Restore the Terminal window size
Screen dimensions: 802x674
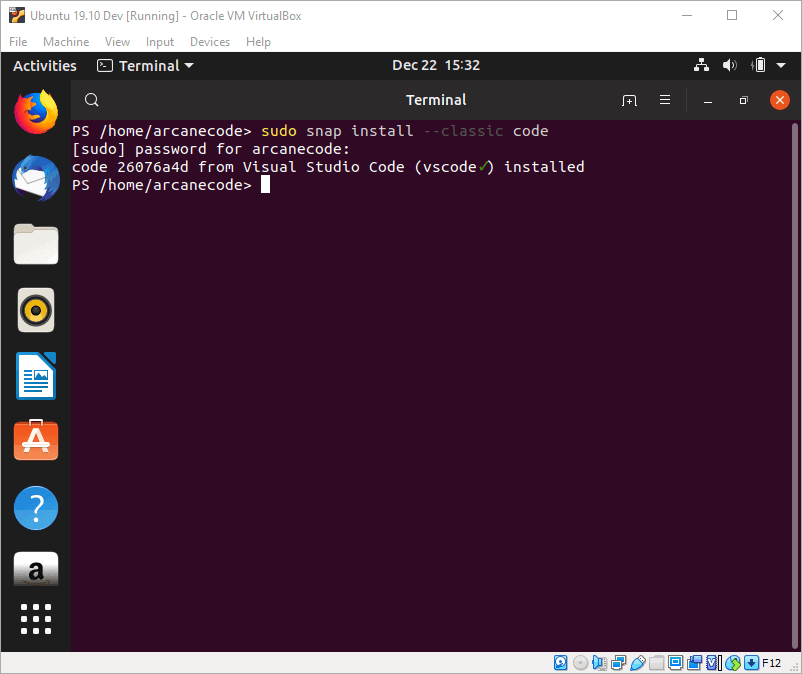pyautogui.click(x=744, y=100)
